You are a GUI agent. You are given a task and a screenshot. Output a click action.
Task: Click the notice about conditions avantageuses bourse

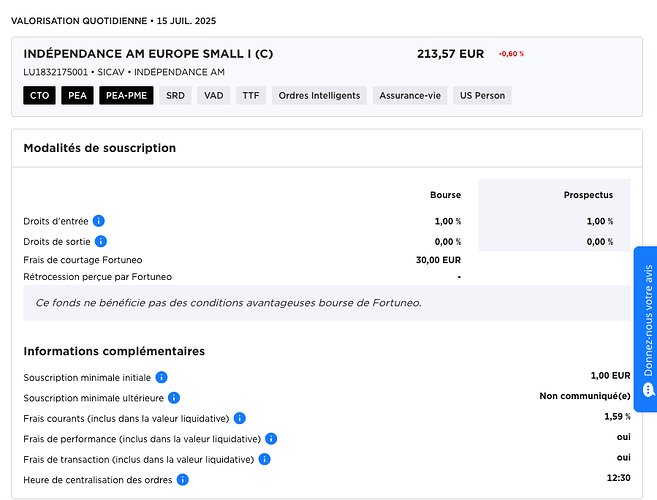[x=327, y=303]
